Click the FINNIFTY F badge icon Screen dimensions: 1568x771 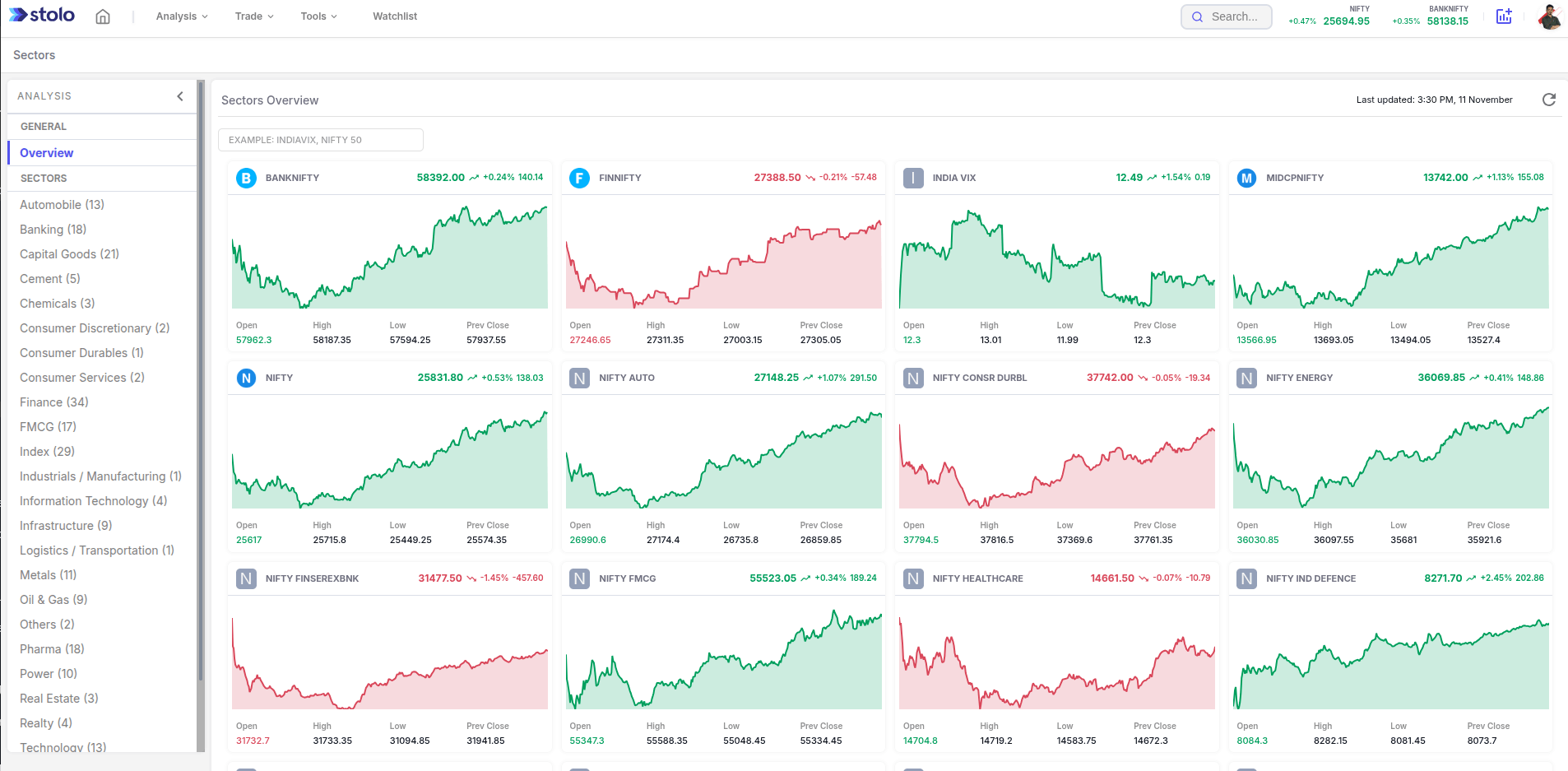point(580,178)
